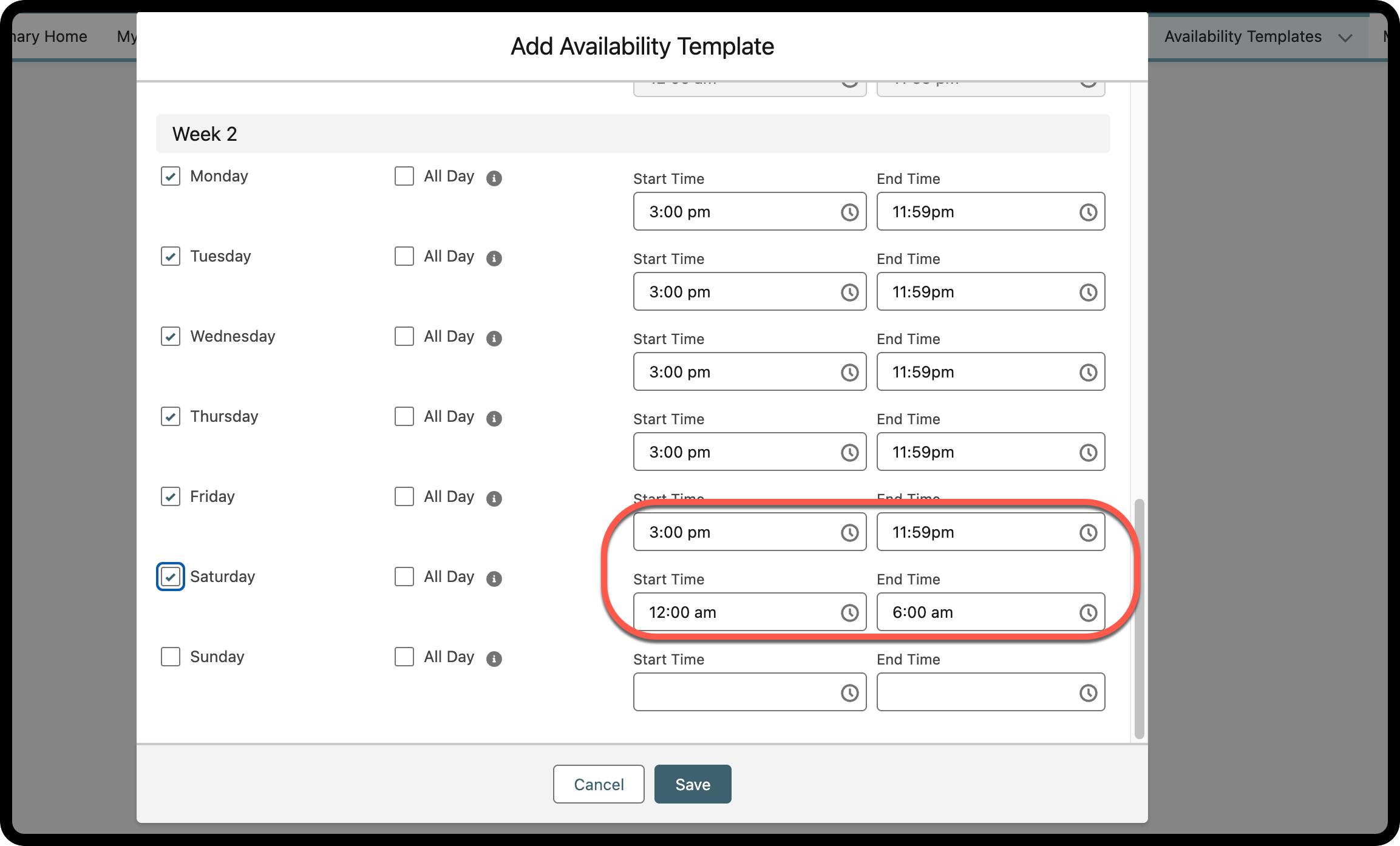Image resolution: width=1400 pixels, height=846 pixels.
Task: Open Wednesday's End Time clock picker
Action: click(x=1088, y=371)
